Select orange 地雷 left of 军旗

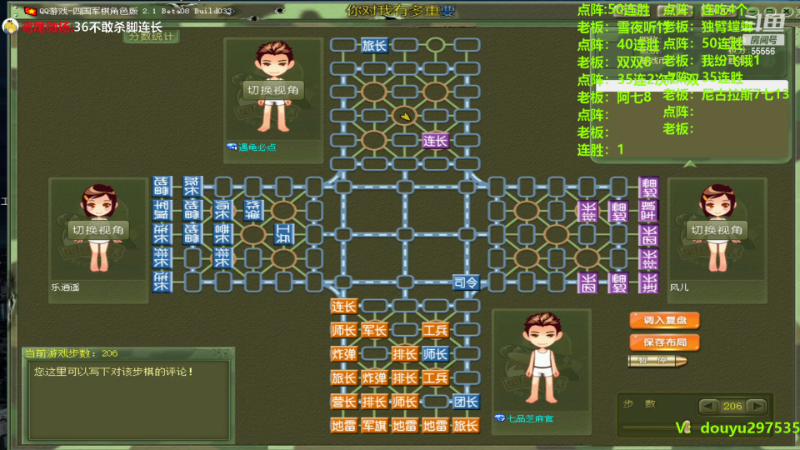tap(343, 425)
